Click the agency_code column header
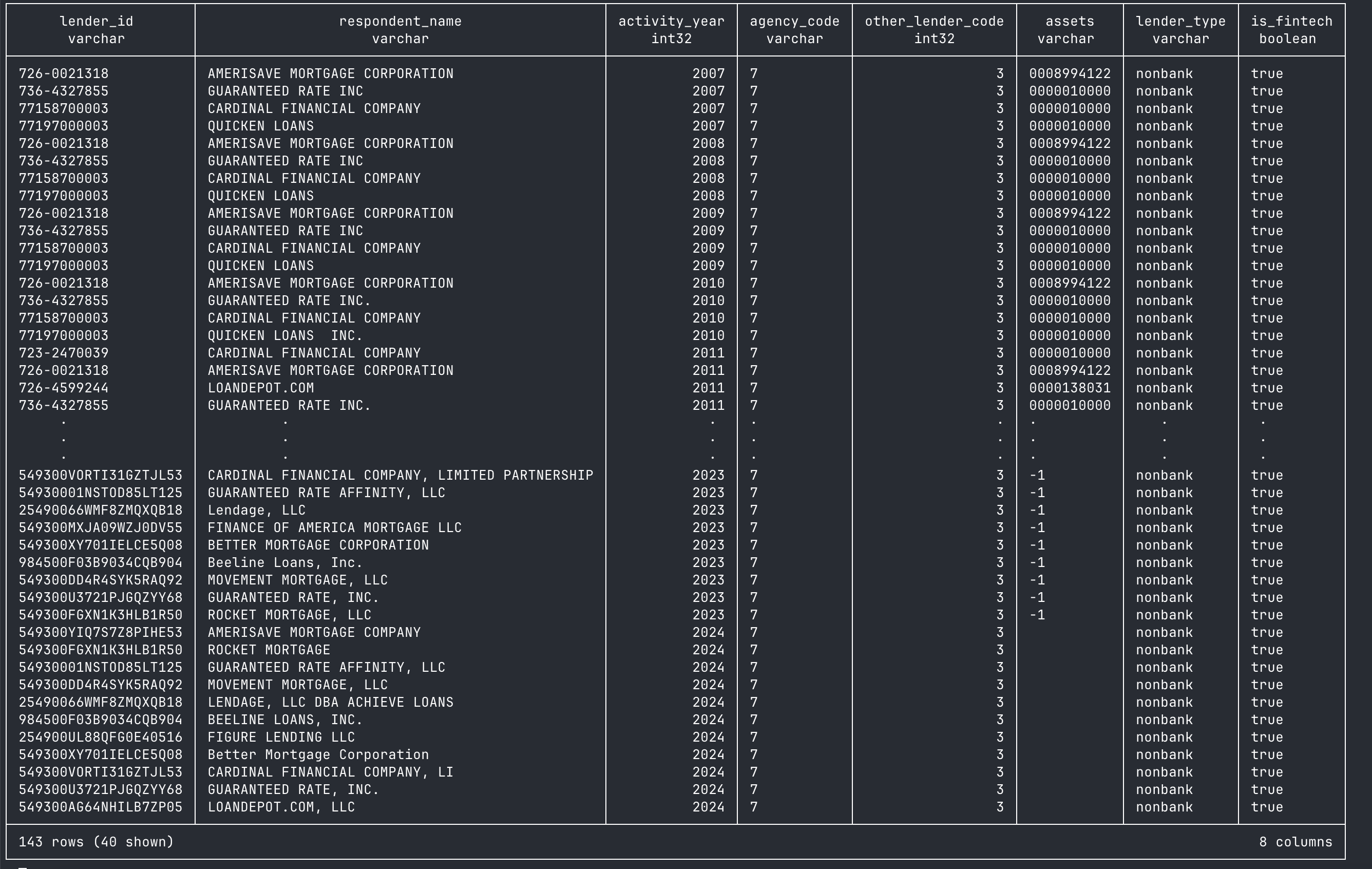Viewport: 1372px width, 869px height. tap(794, 22)
